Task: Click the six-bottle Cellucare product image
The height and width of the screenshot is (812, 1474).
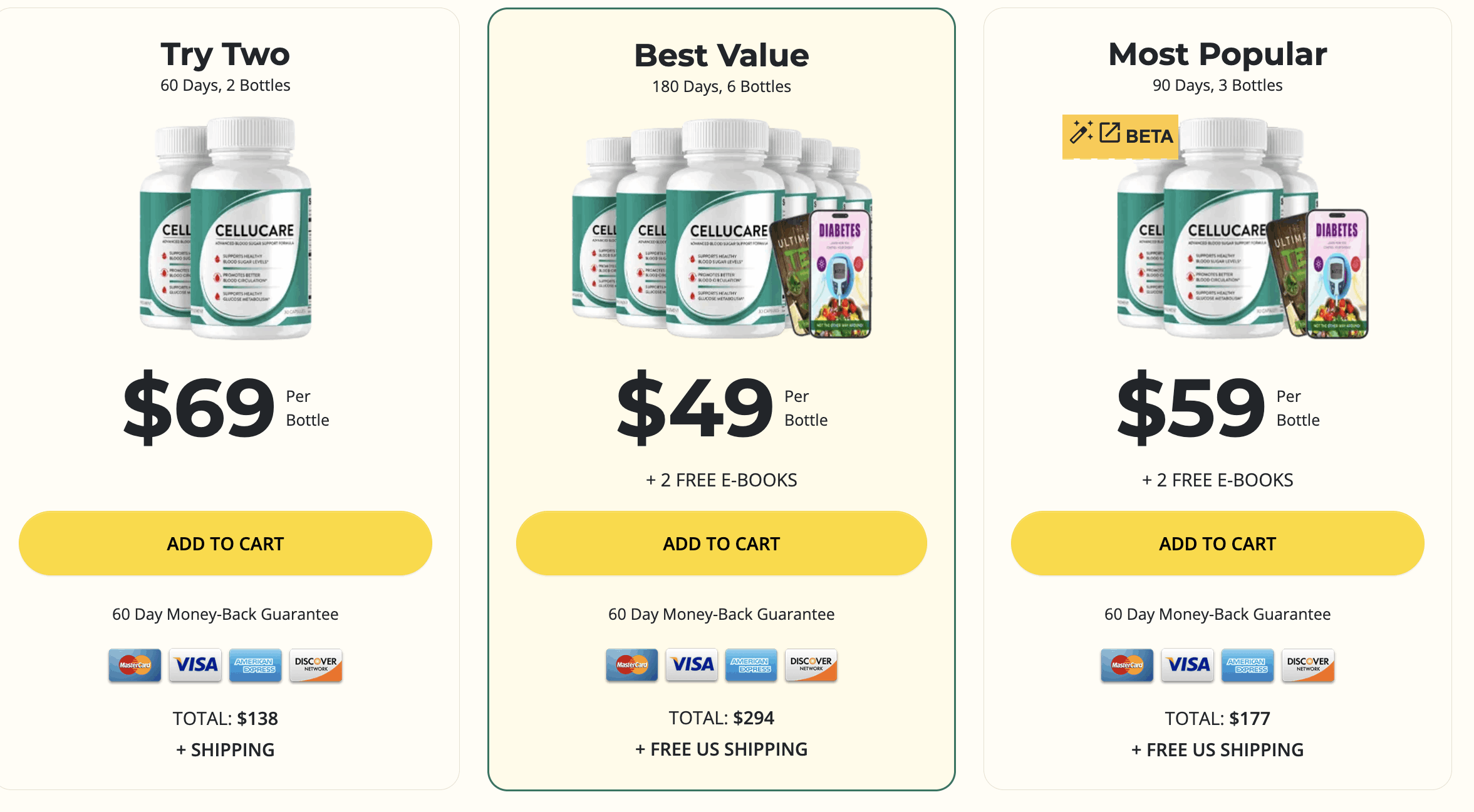Action: [x=722, y=230]
